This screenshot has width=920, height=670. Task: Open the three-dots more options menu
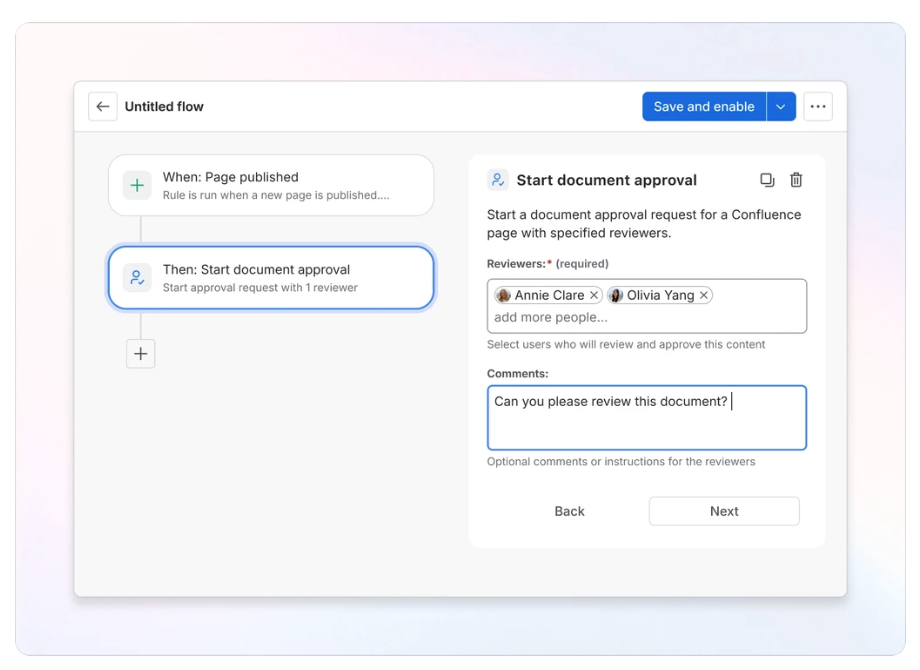coord(818,107)
